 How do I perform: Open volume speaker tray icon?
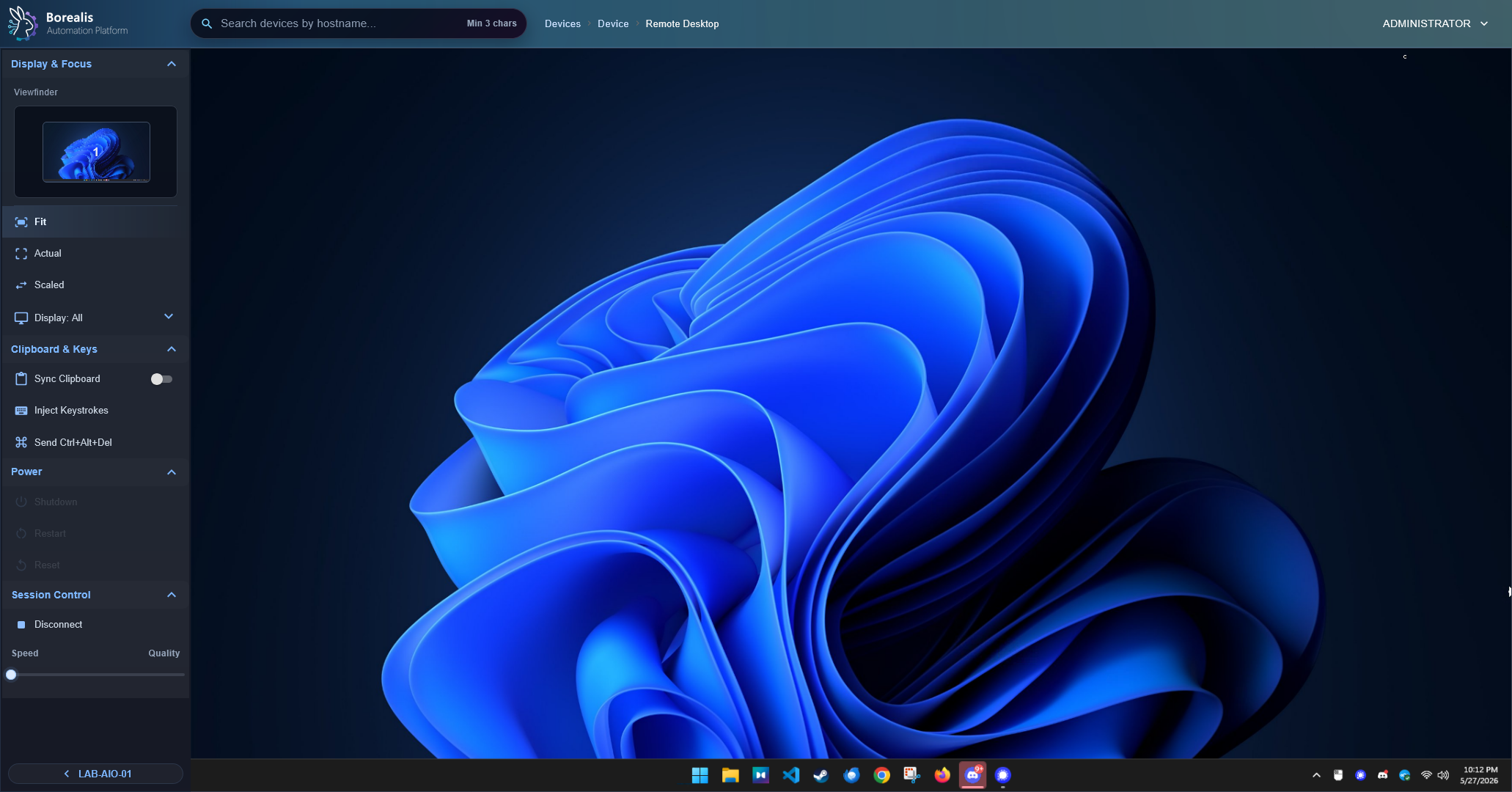coord(1443,775)
